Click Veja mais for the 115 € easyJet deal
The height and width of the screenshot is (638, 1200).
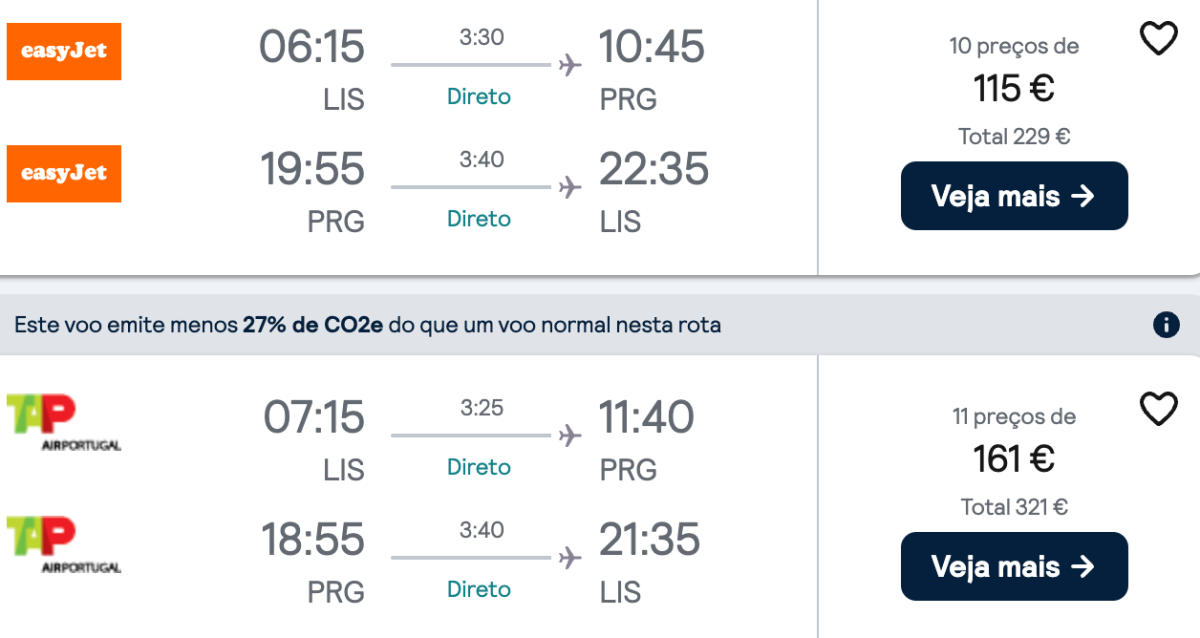(x=1014, y=196)
